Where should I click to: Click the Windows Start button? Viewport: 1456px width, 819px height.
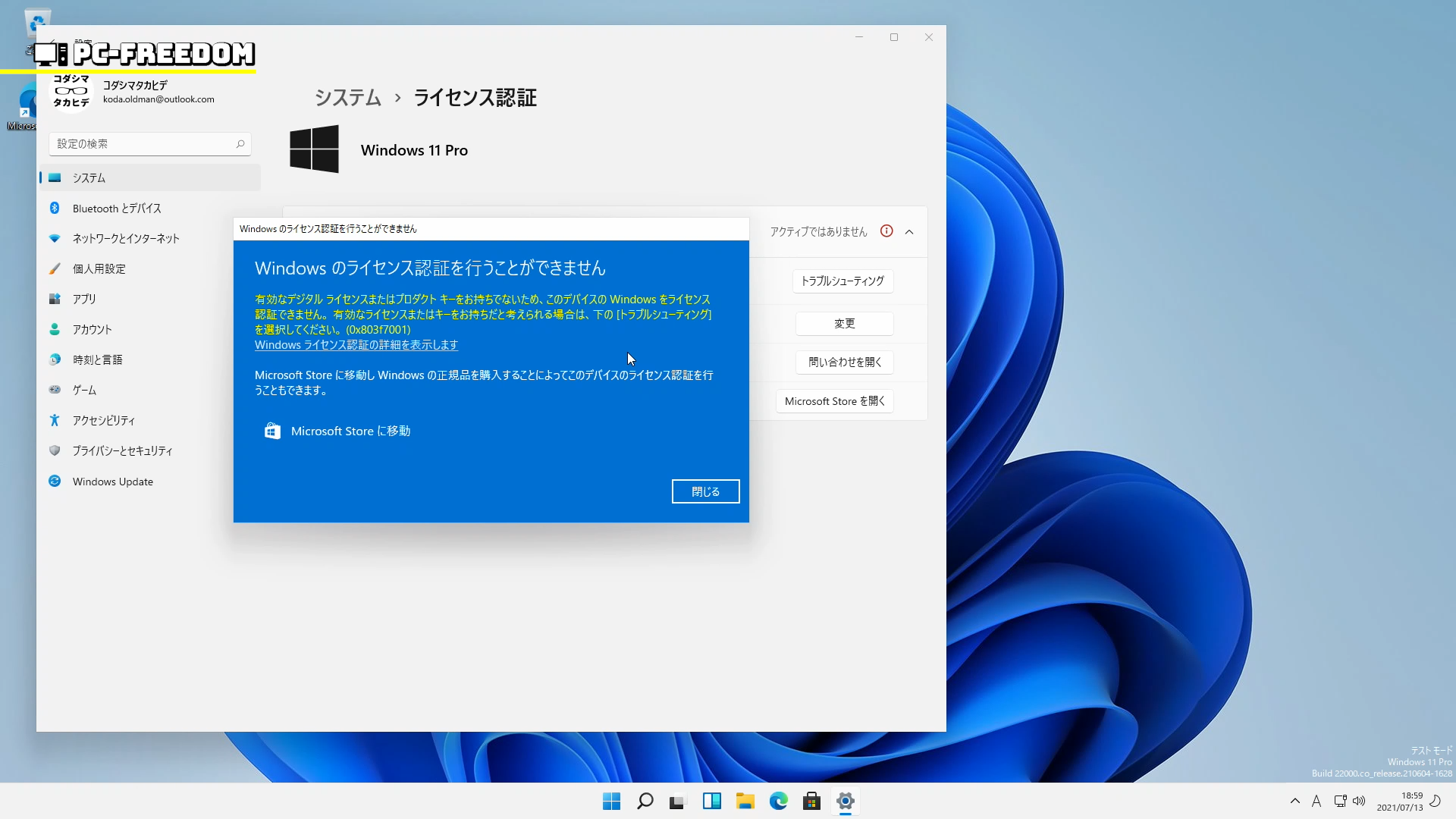click(x=611, y=801)
